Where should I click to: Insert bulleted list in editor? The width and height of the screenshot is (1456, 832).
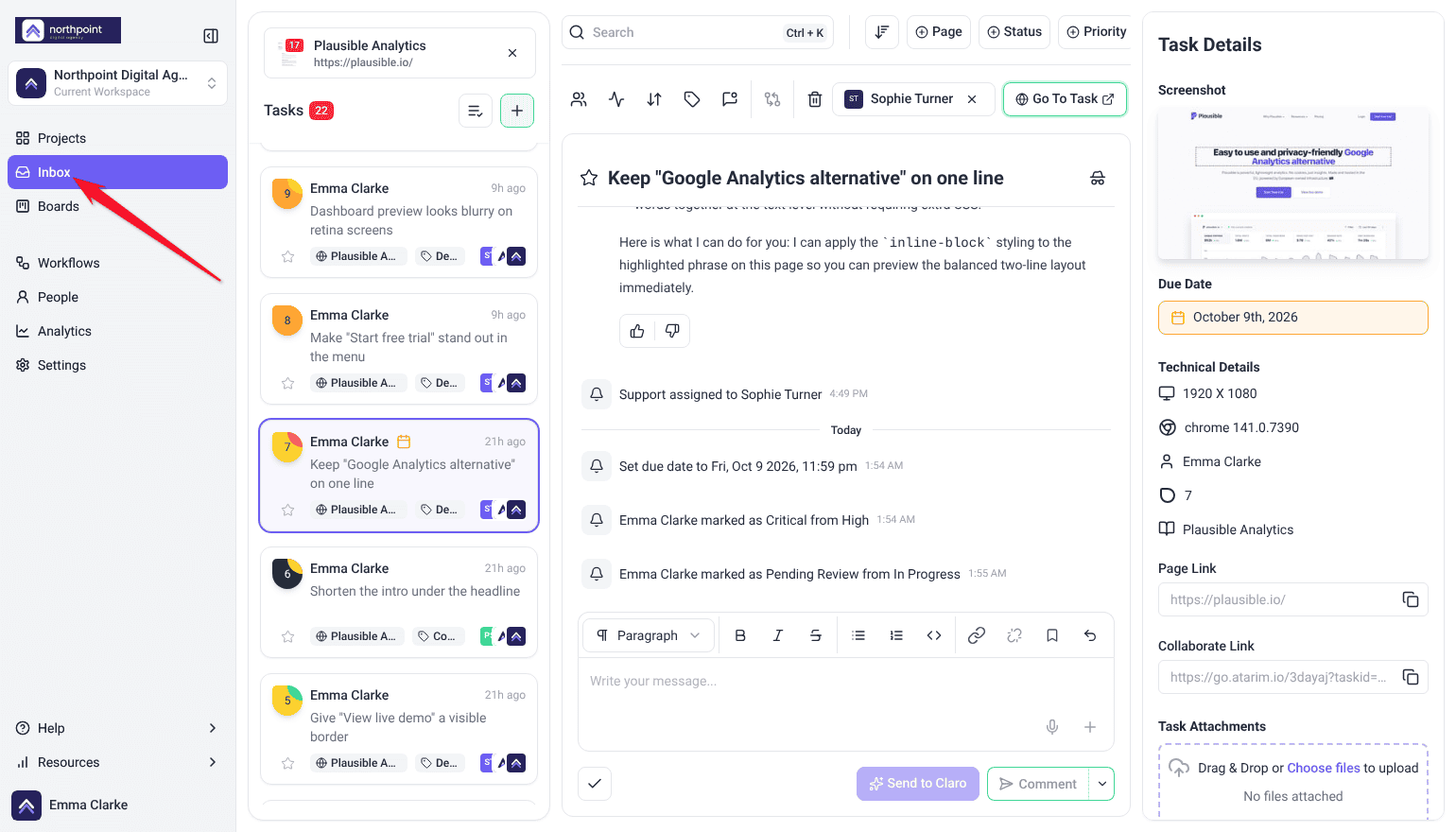pyautogui.click(x=858, y=635)
